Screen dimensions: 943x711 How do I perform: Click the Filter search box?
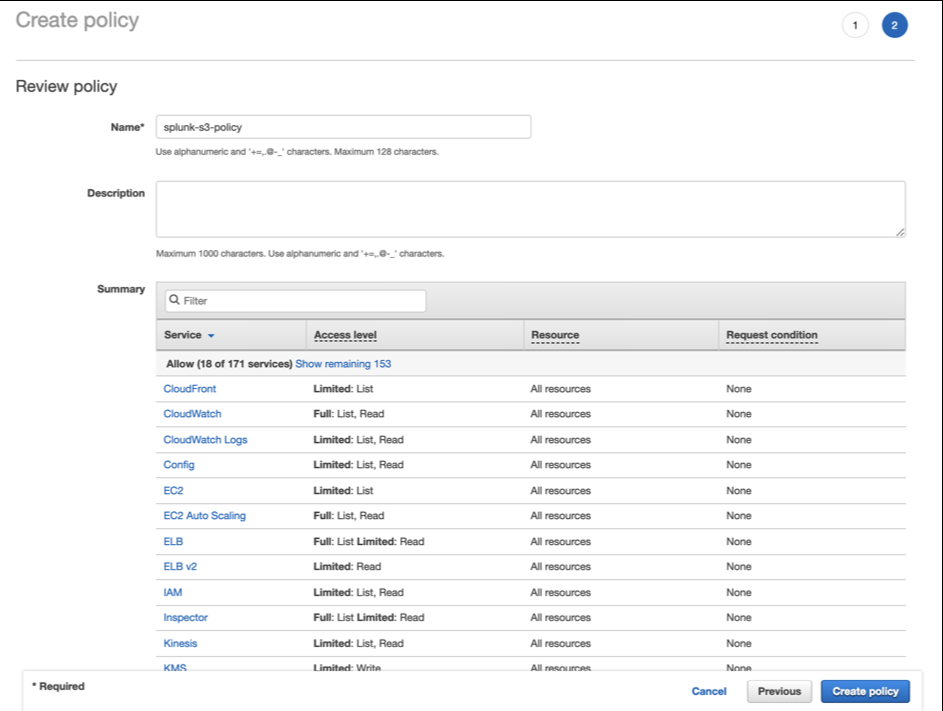pos(295,301)
